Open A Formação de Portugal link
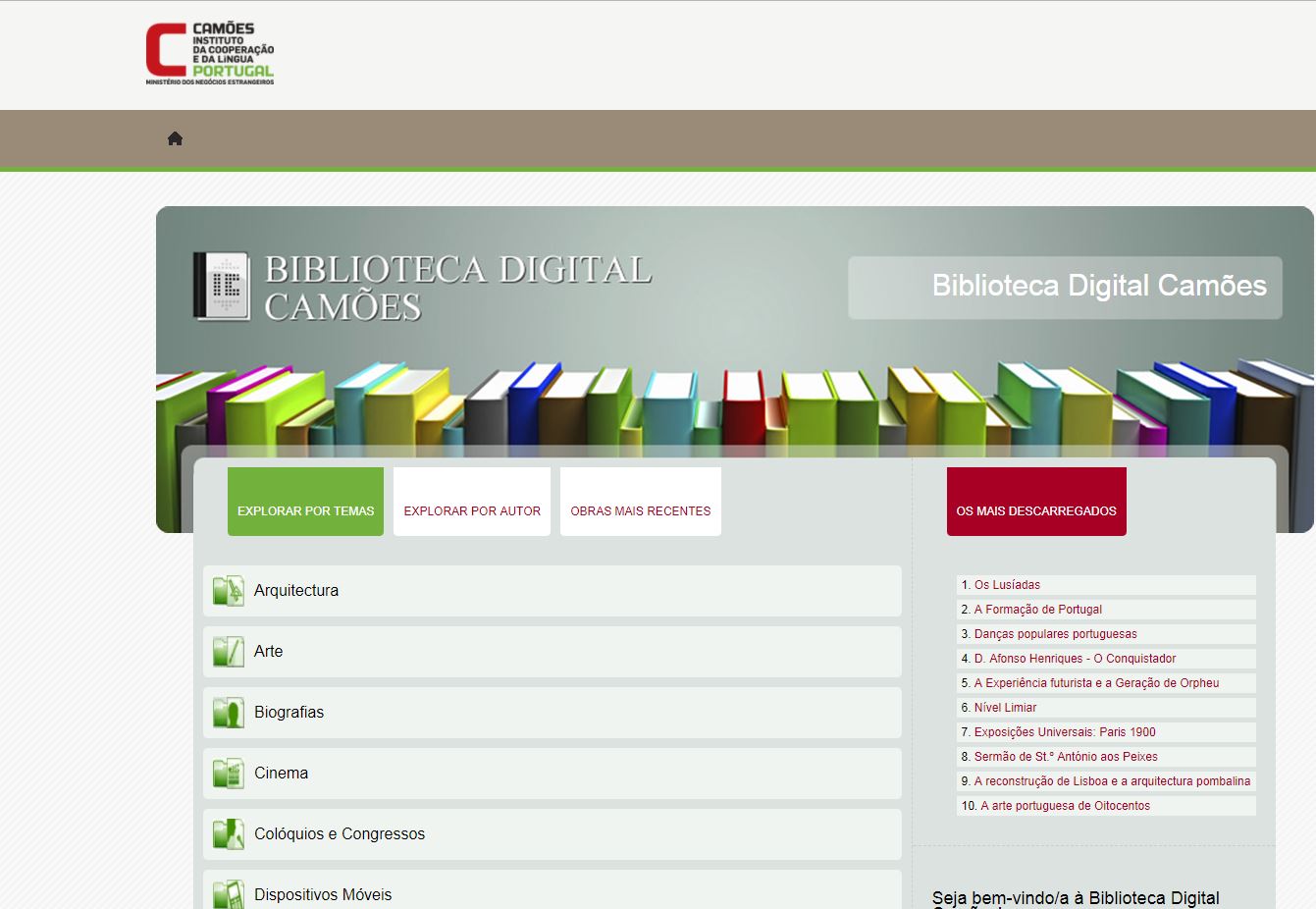 coord(1037,610)
